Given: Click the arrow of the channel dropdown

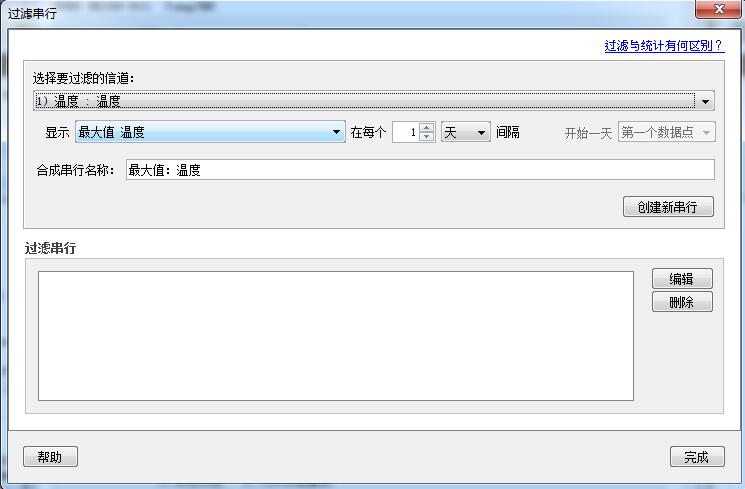Looking at the screenshot, I should coord(706,101).
